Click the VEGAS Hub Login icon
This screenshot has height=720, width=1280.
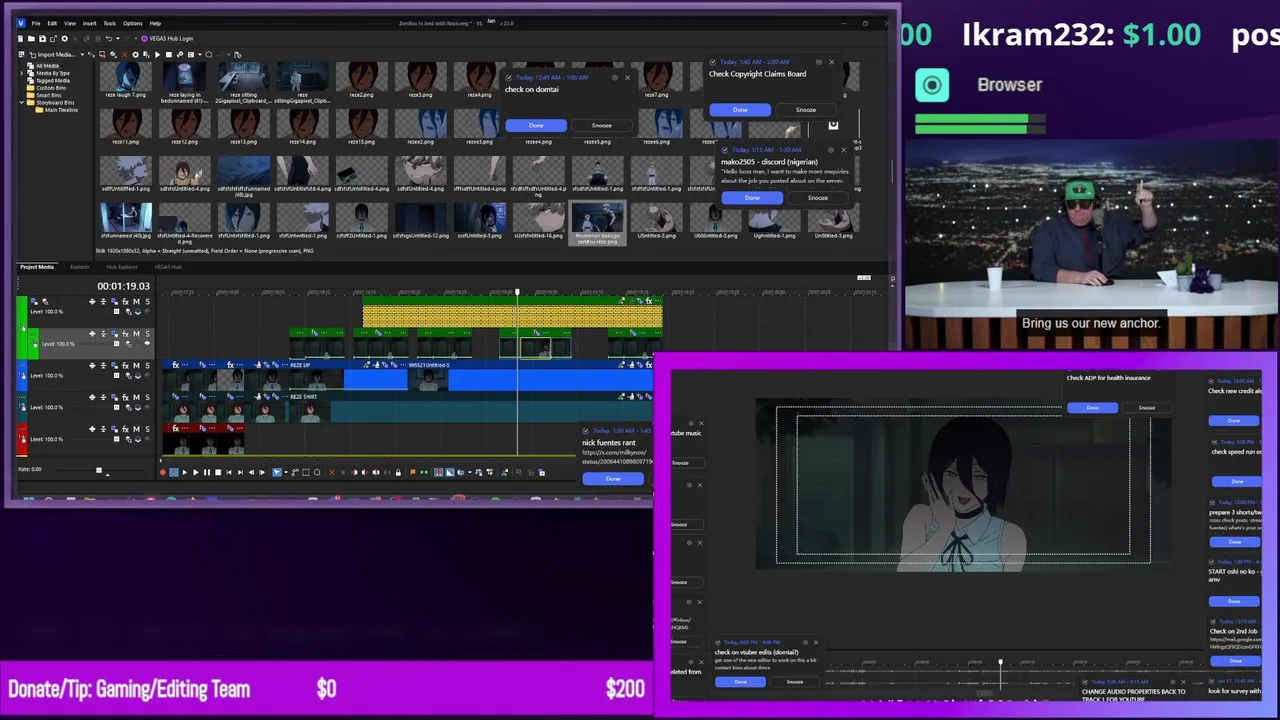(x=144, y=39)
